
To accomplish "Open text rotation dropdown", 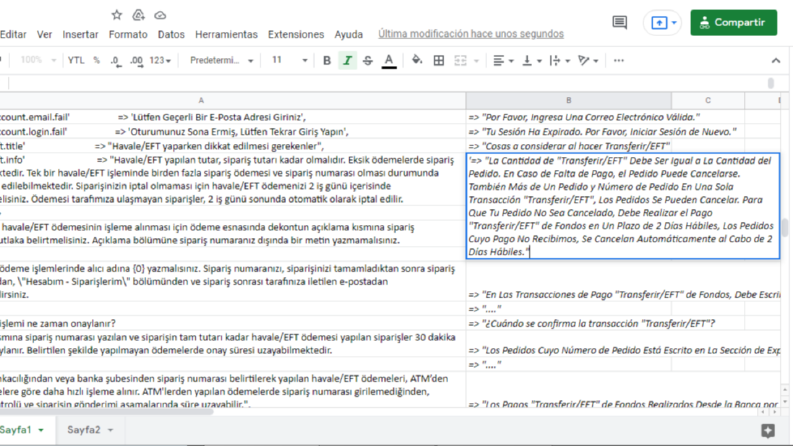I will (x=588, y=61).
